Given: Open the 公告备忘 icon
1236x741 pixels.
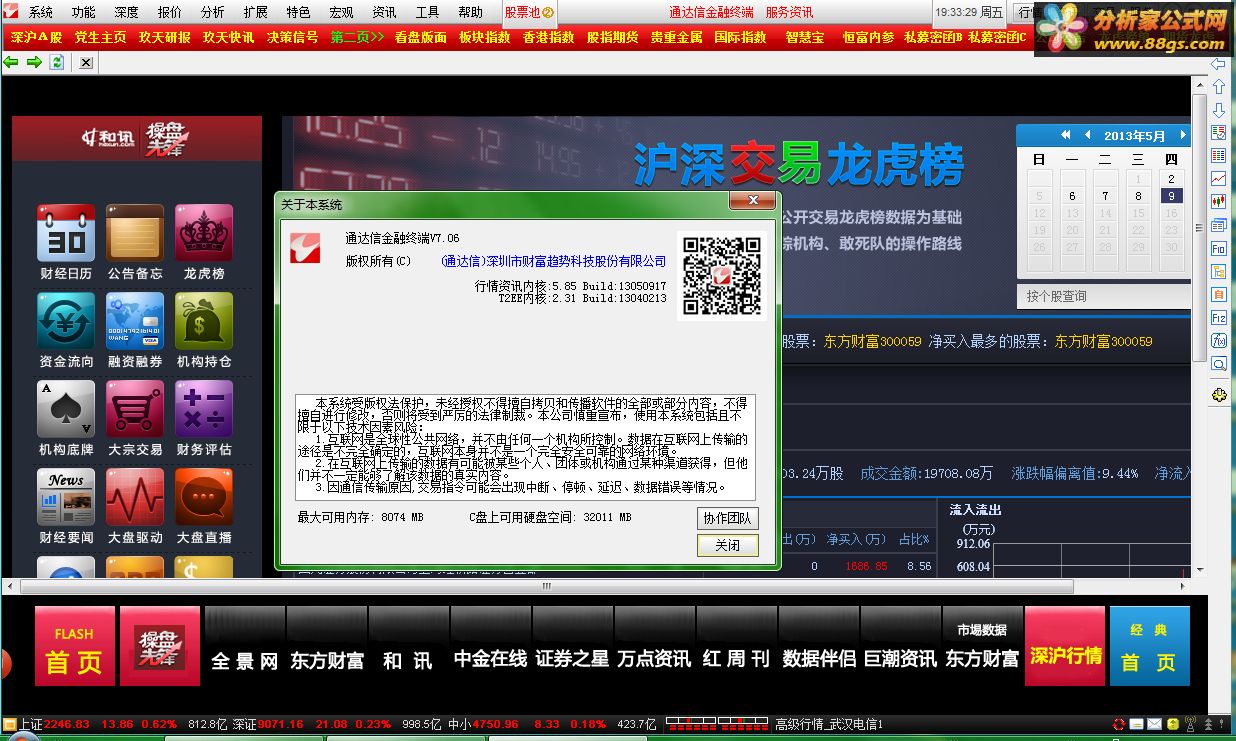Looking at the screenshot, I should (135, 233).
